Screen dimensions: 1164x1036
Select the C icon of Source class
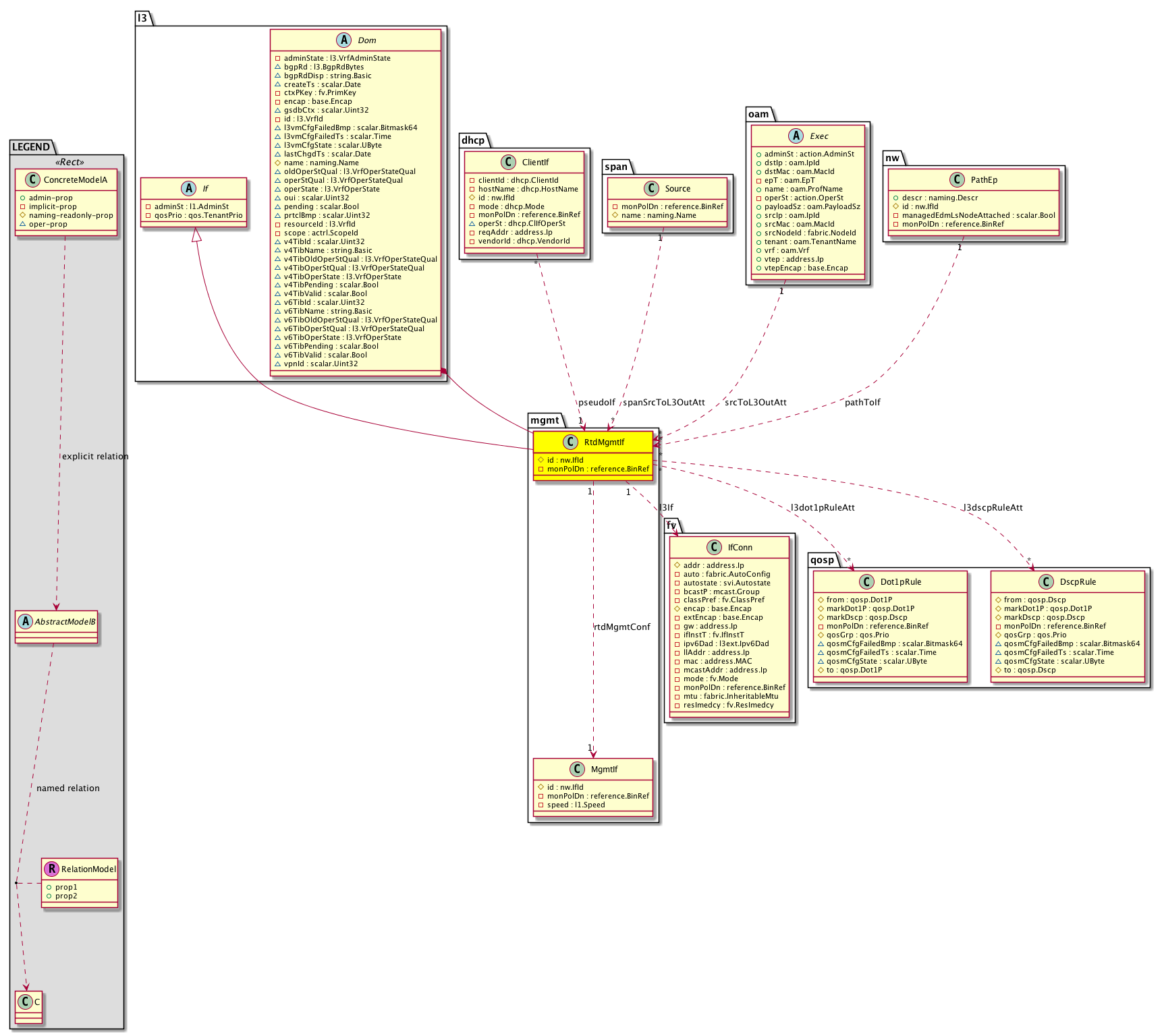point(651,188)
